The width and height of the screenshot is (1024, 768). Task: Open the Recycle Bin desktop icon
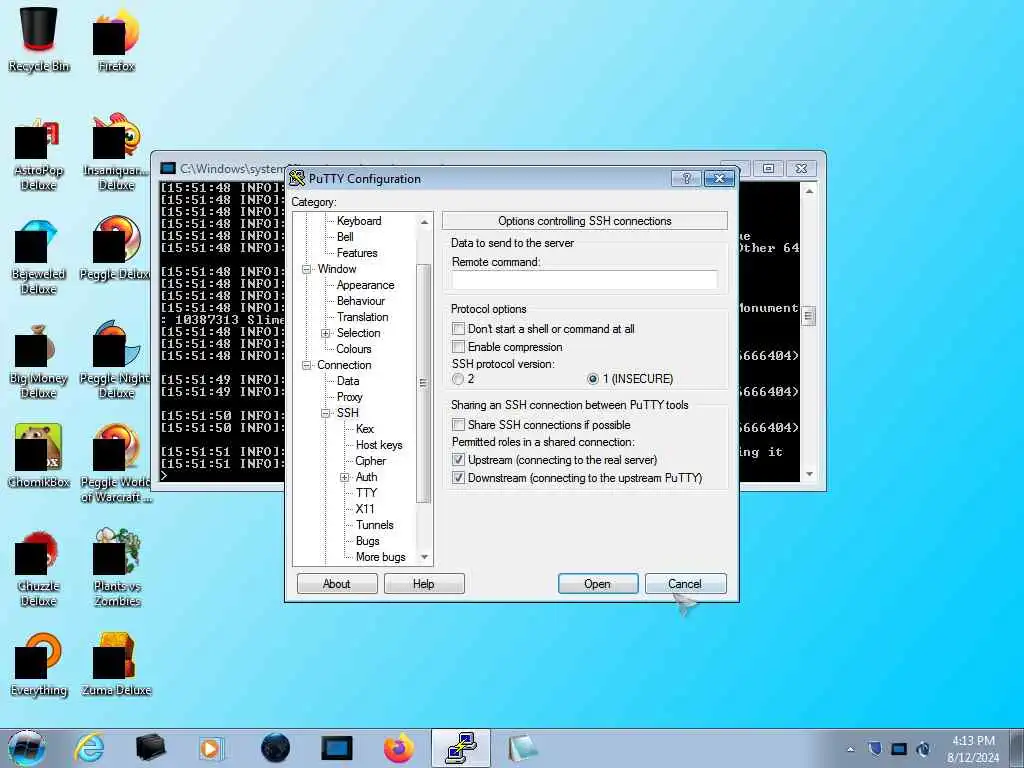(39, 37)
